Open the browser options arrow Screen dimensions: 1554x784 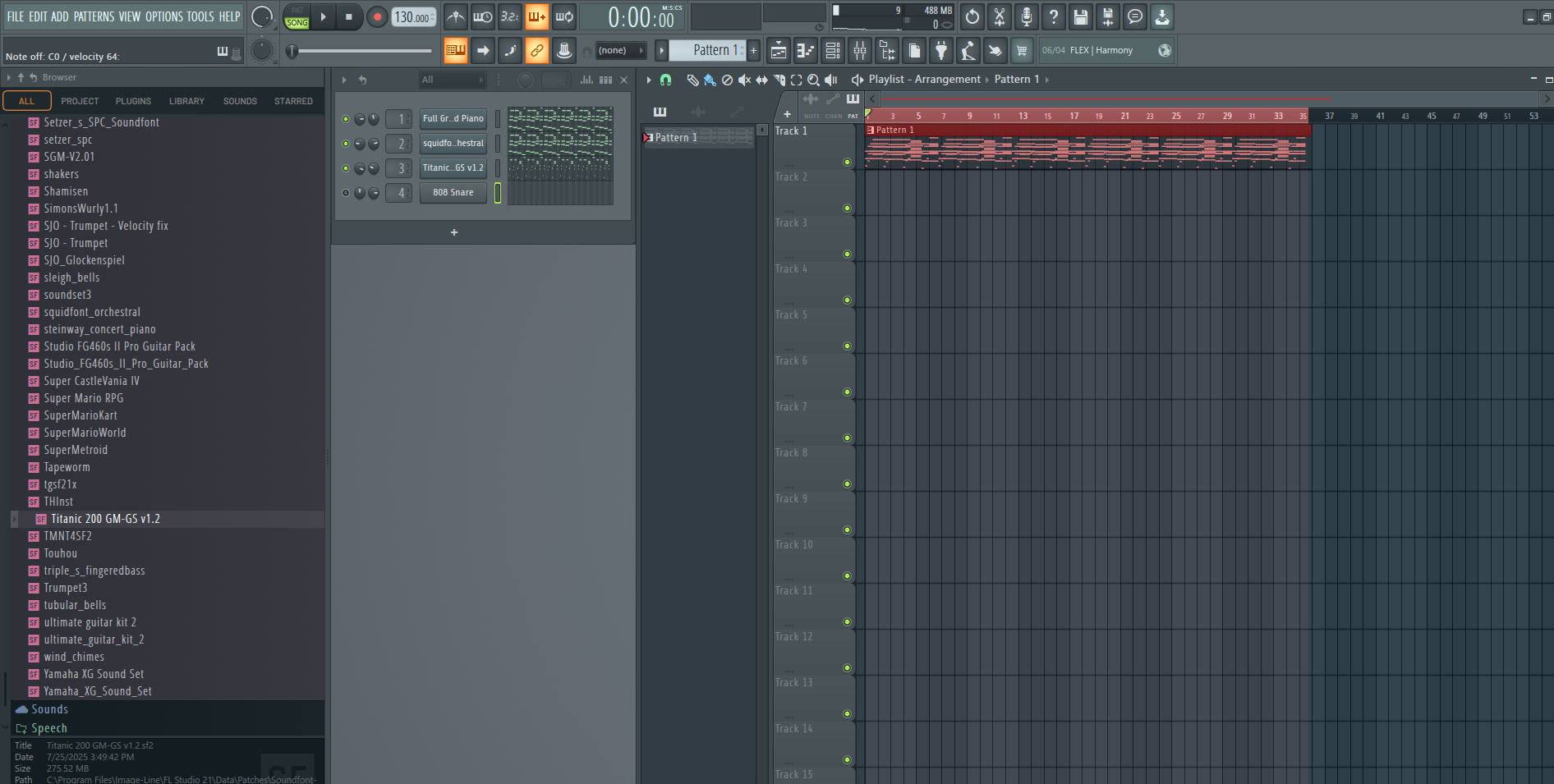click(x=9, y=77)
